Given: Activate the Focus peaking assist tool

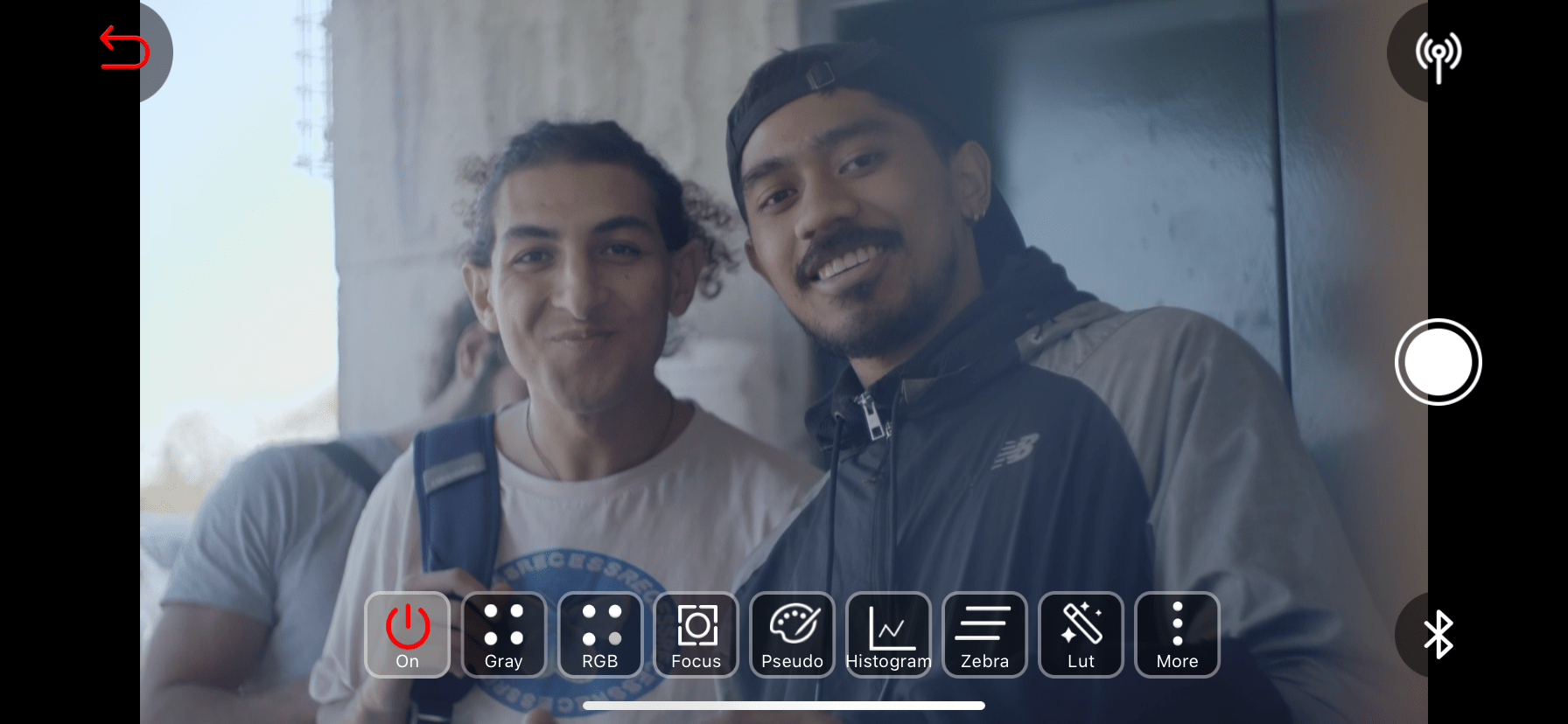Looking at the screenshot, I should 696,635.
